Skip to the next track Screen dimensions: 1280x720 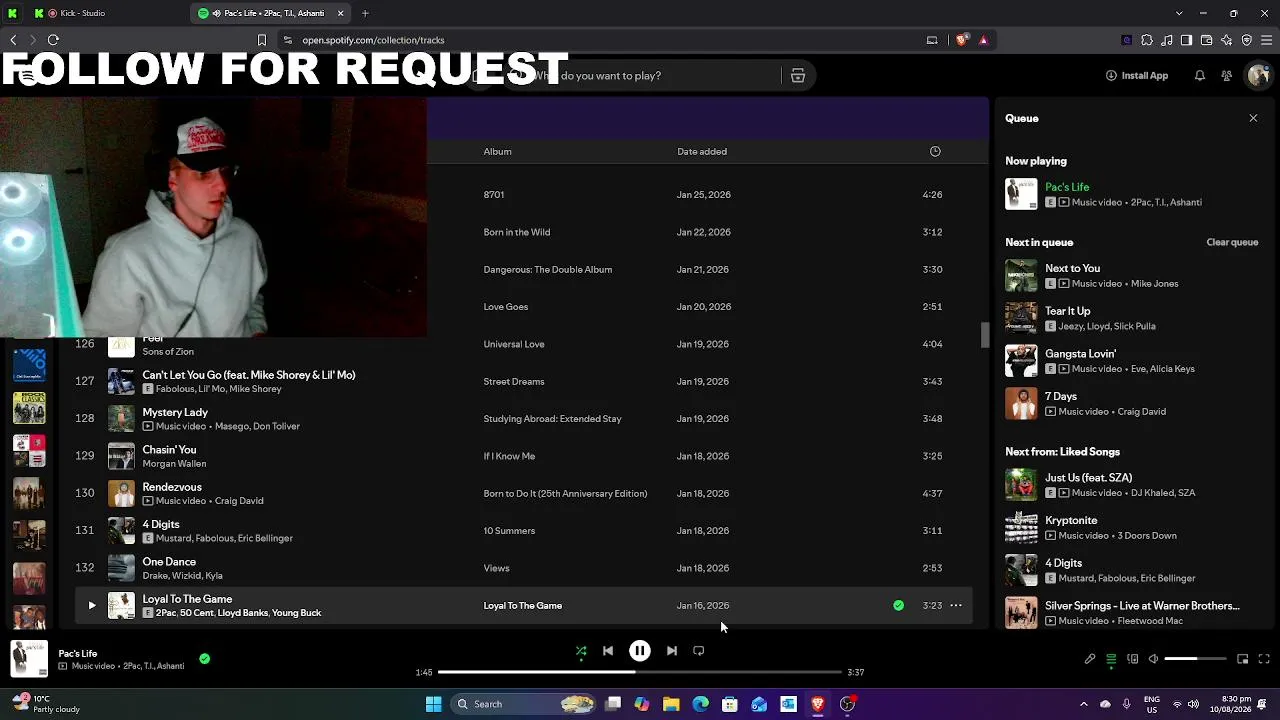pos(672,651)
